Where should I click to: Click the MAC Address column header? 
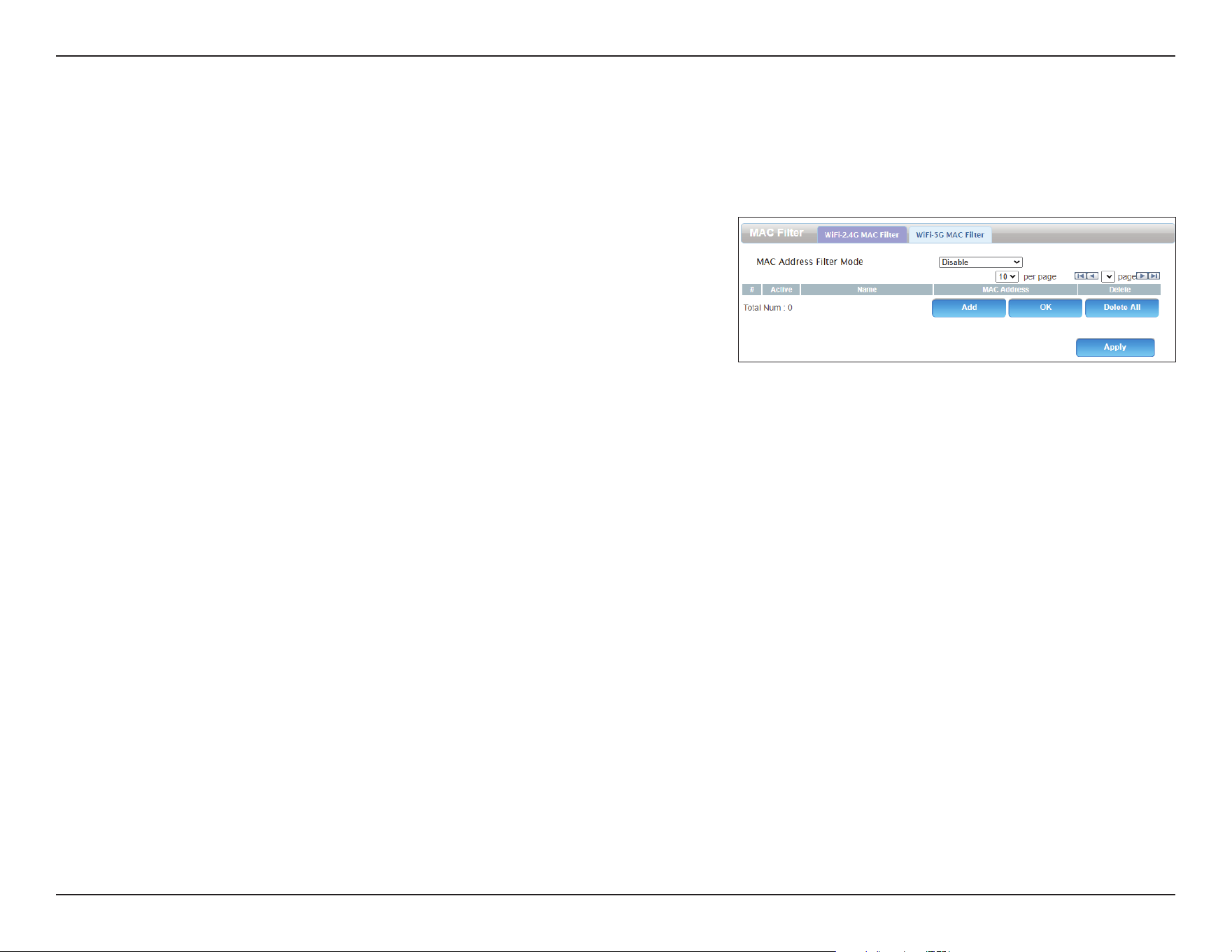[x=1005, y=290]
